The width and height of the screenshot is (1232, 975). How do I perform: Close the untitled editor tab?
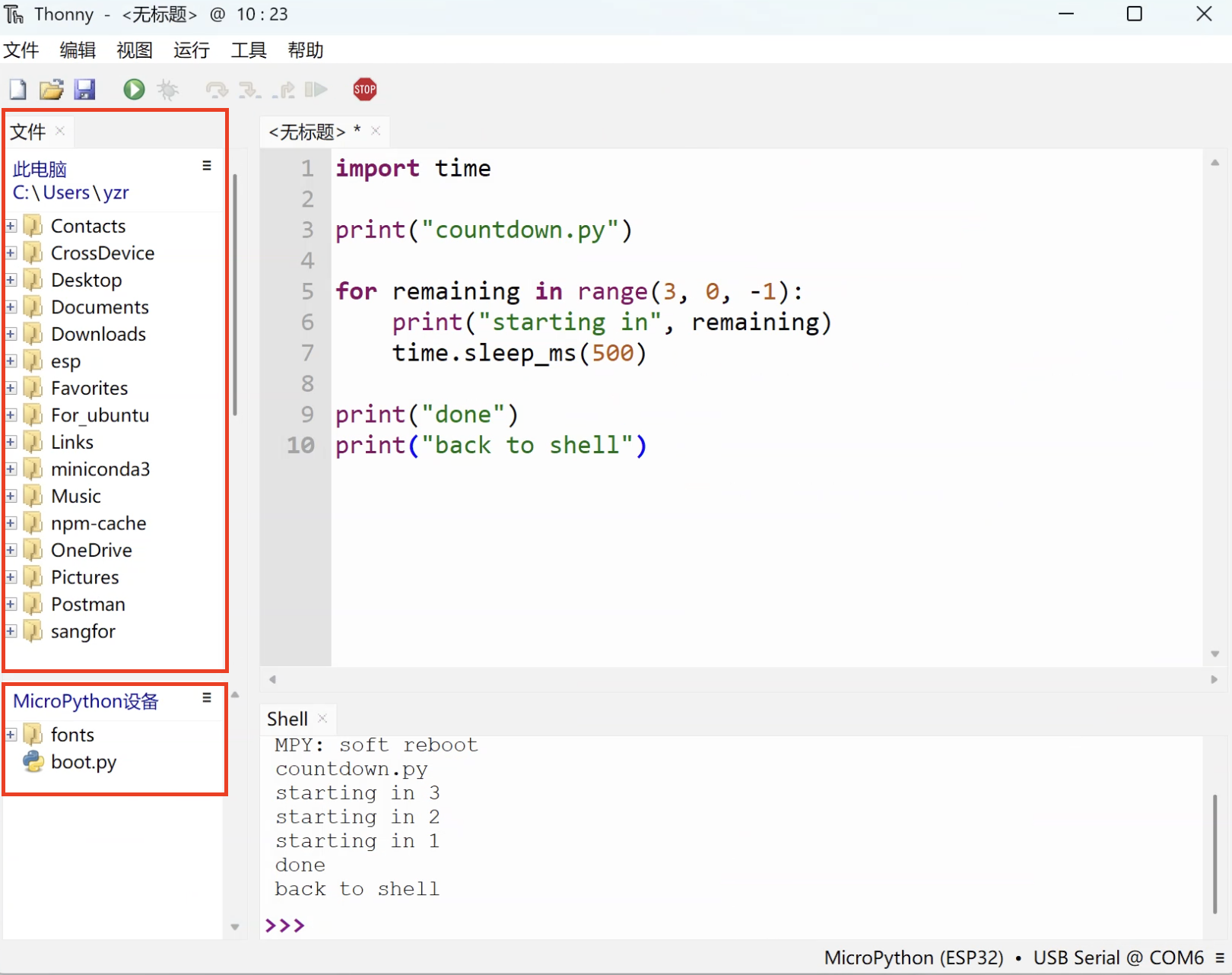(376, 131)
